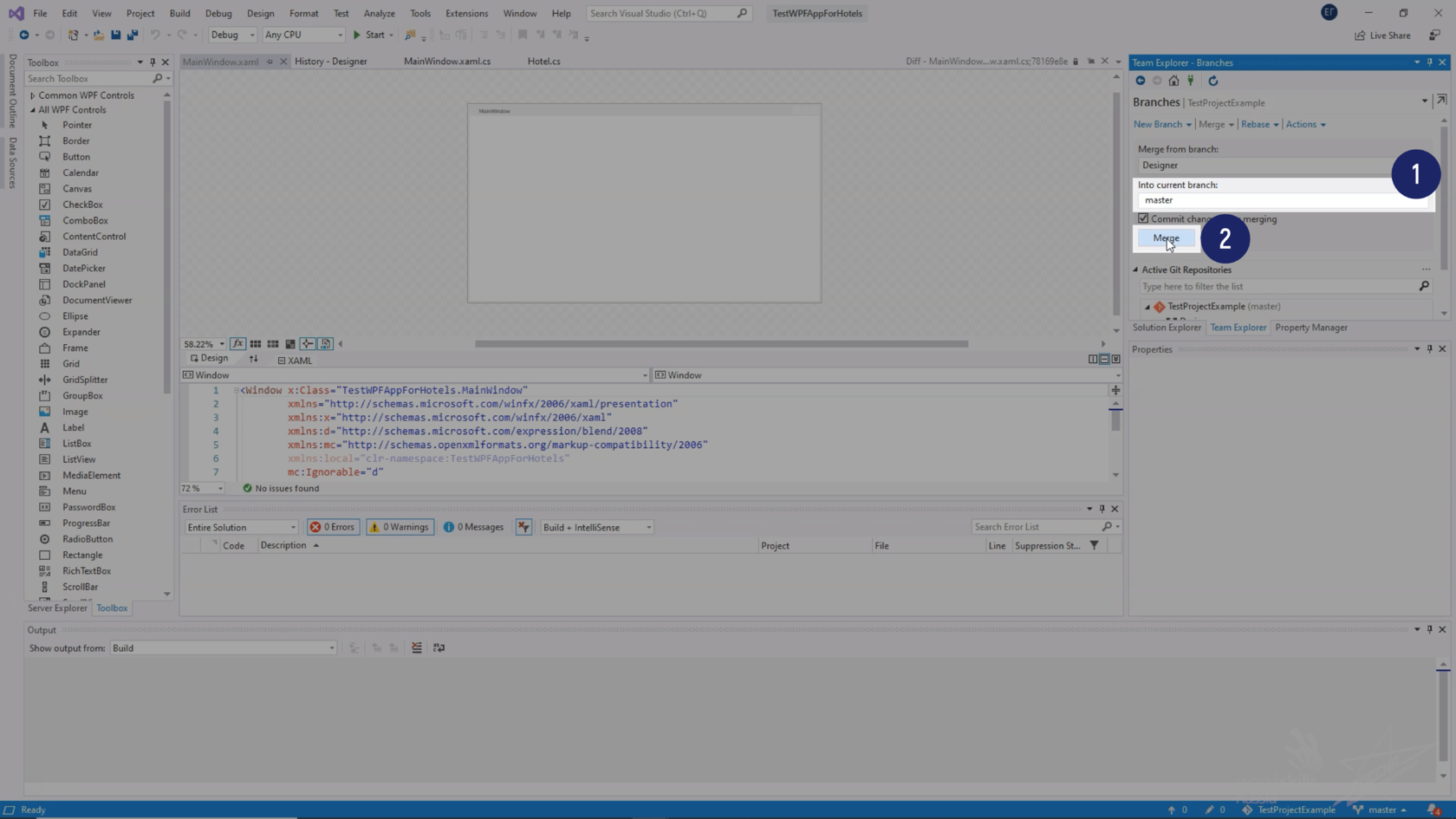Expand the Common WPF Controls group
Viewport: 1456px width, 819px height.
33,95
